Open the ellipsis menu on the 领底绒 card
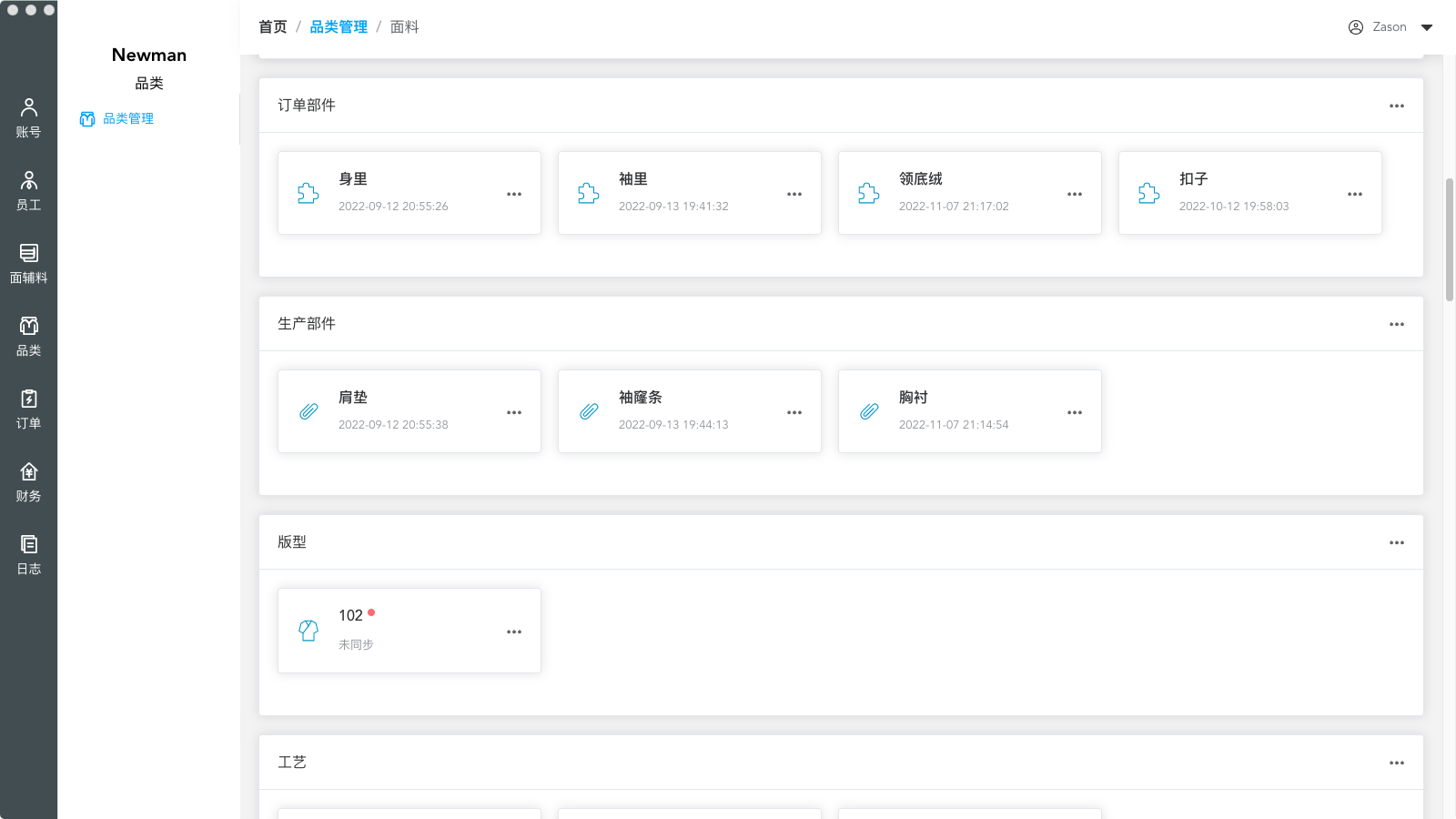Screen dimensions: 1456x819 [1075, 194]
